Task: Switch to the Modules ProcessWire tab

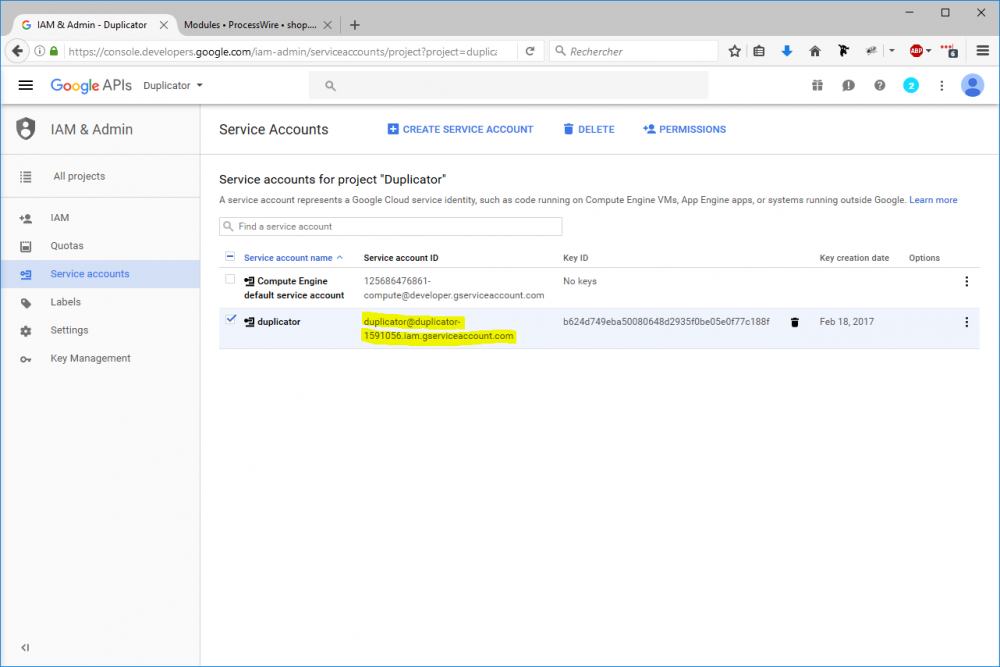Action: point(250,25)
